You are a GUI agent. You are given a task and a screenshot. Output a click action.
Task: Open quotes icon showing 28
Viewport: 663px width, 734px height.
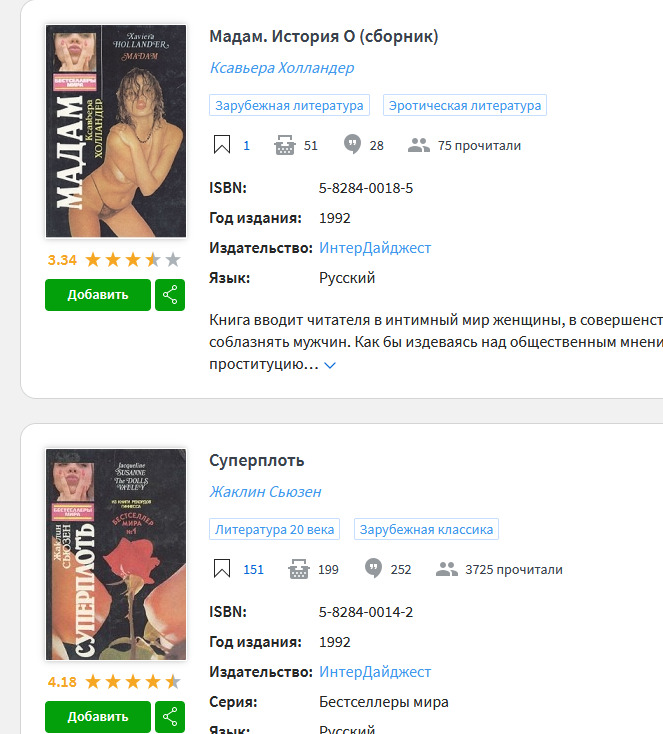tap(352, 145)
